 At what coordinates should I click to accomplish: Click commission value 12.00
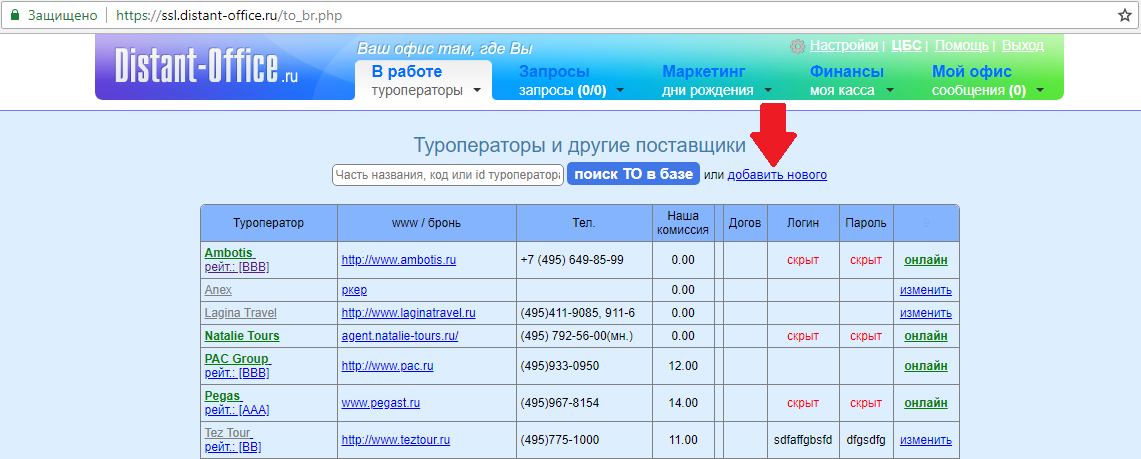(683, 366)
